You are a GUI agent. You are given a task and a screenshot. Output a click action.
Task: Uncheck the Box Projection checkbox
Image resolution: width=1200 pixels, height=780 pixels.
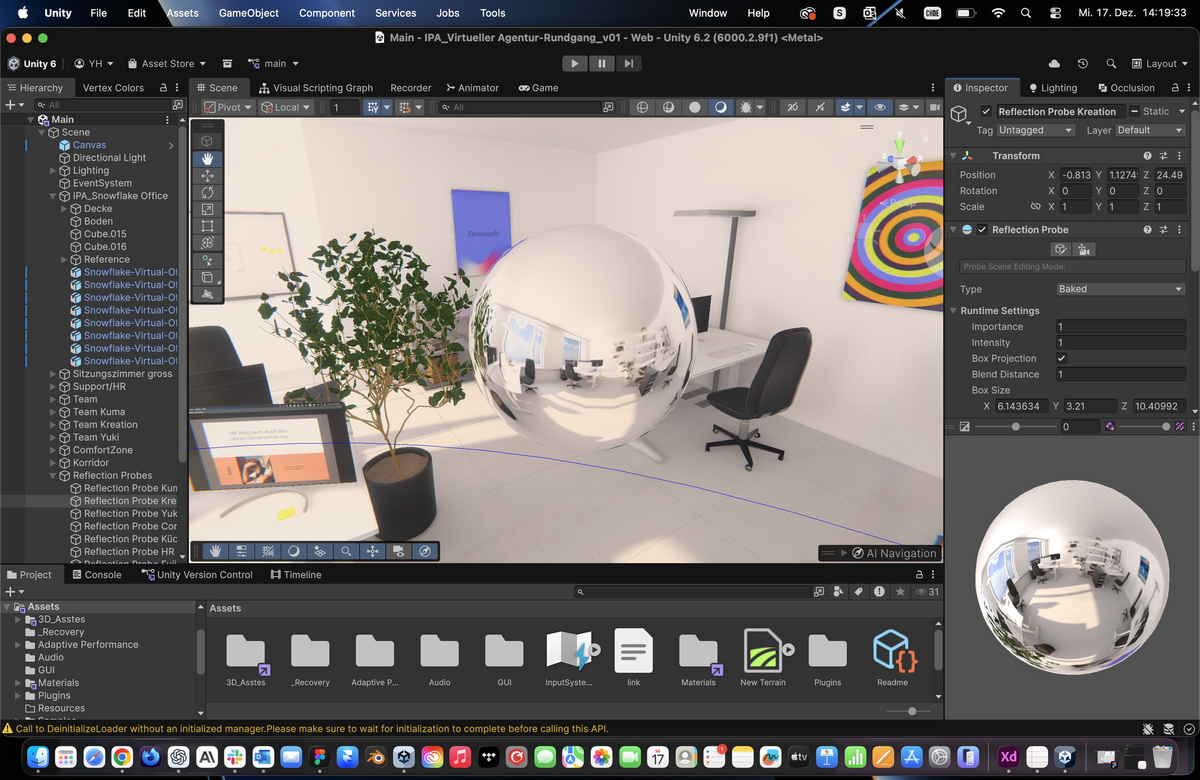click(1061, 358)
